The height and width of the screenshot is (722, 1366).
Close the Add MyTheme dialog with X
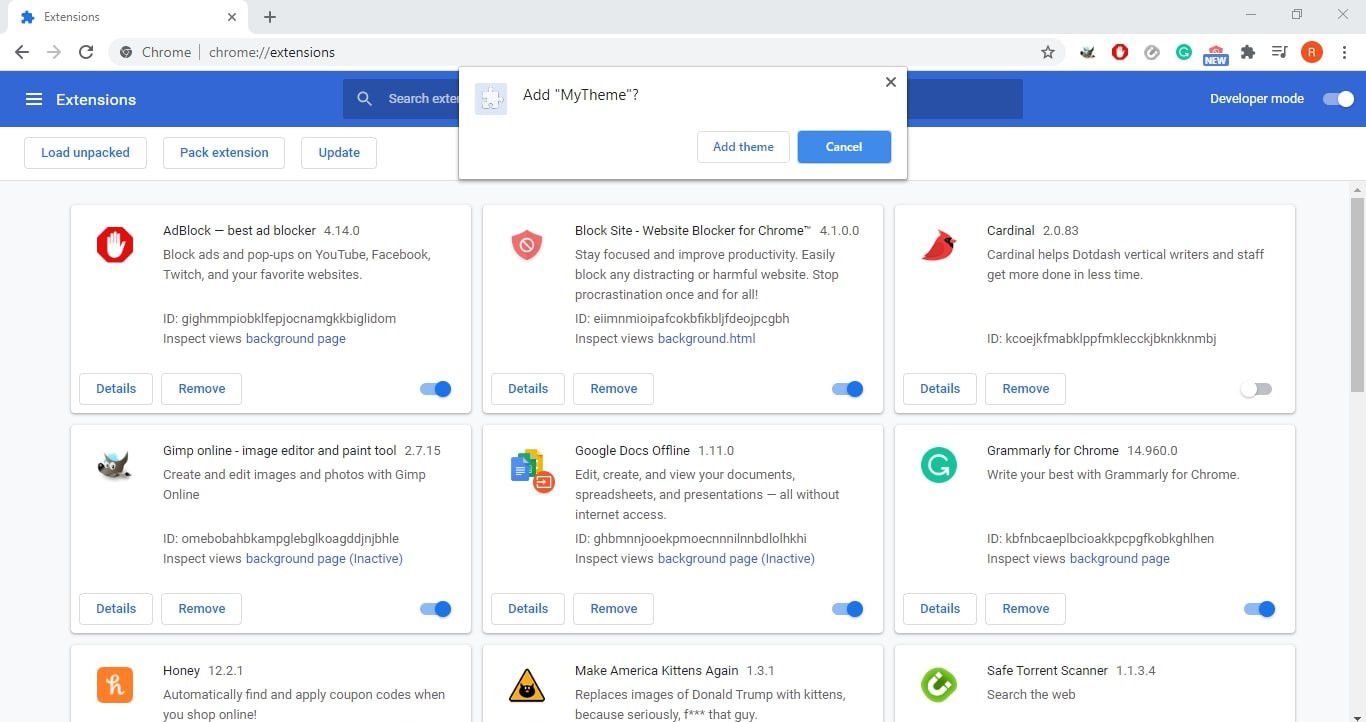[890, 82]
